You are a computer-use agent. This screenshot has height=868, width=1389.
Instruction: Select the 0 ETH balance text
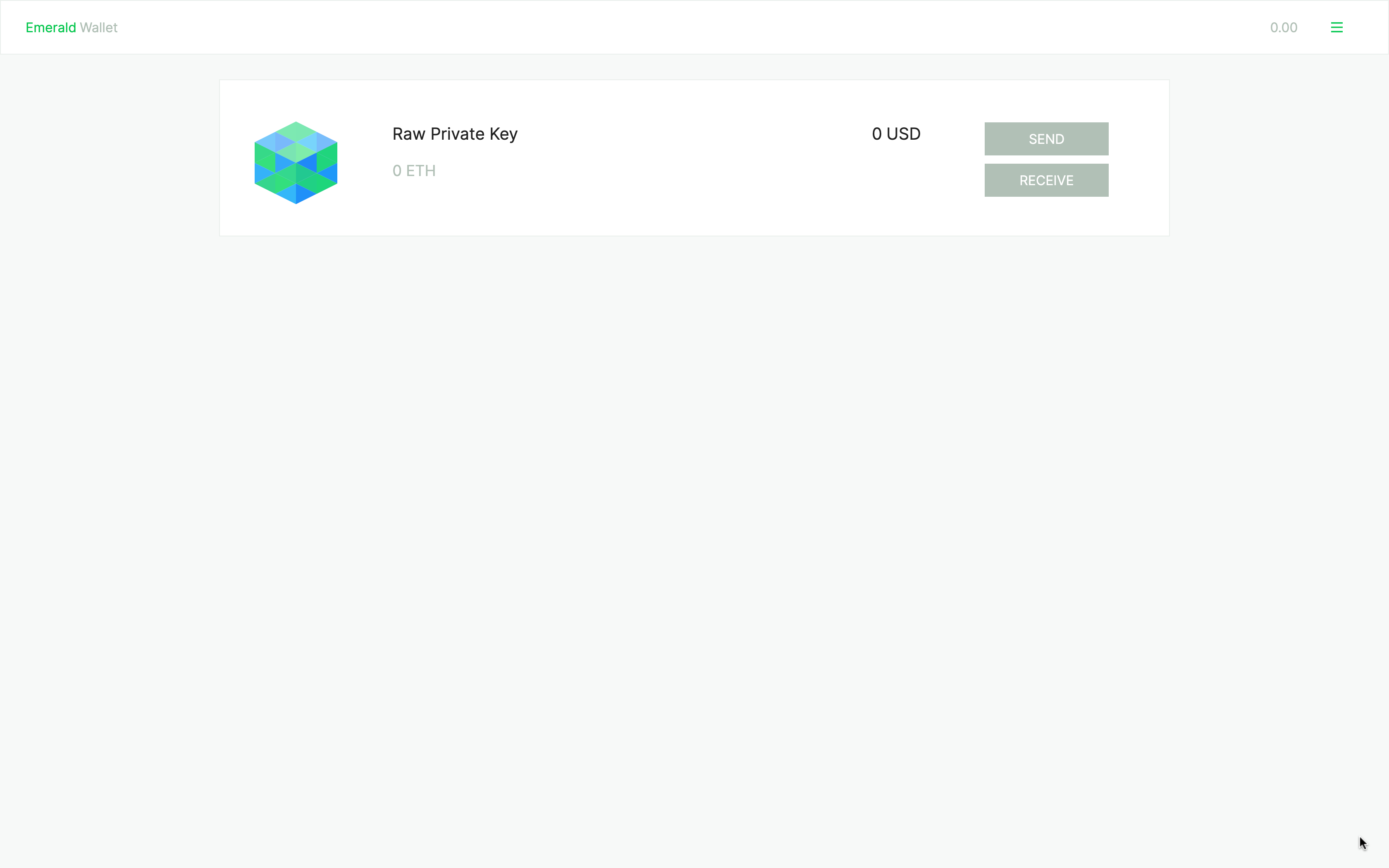(x=414, y=171)
